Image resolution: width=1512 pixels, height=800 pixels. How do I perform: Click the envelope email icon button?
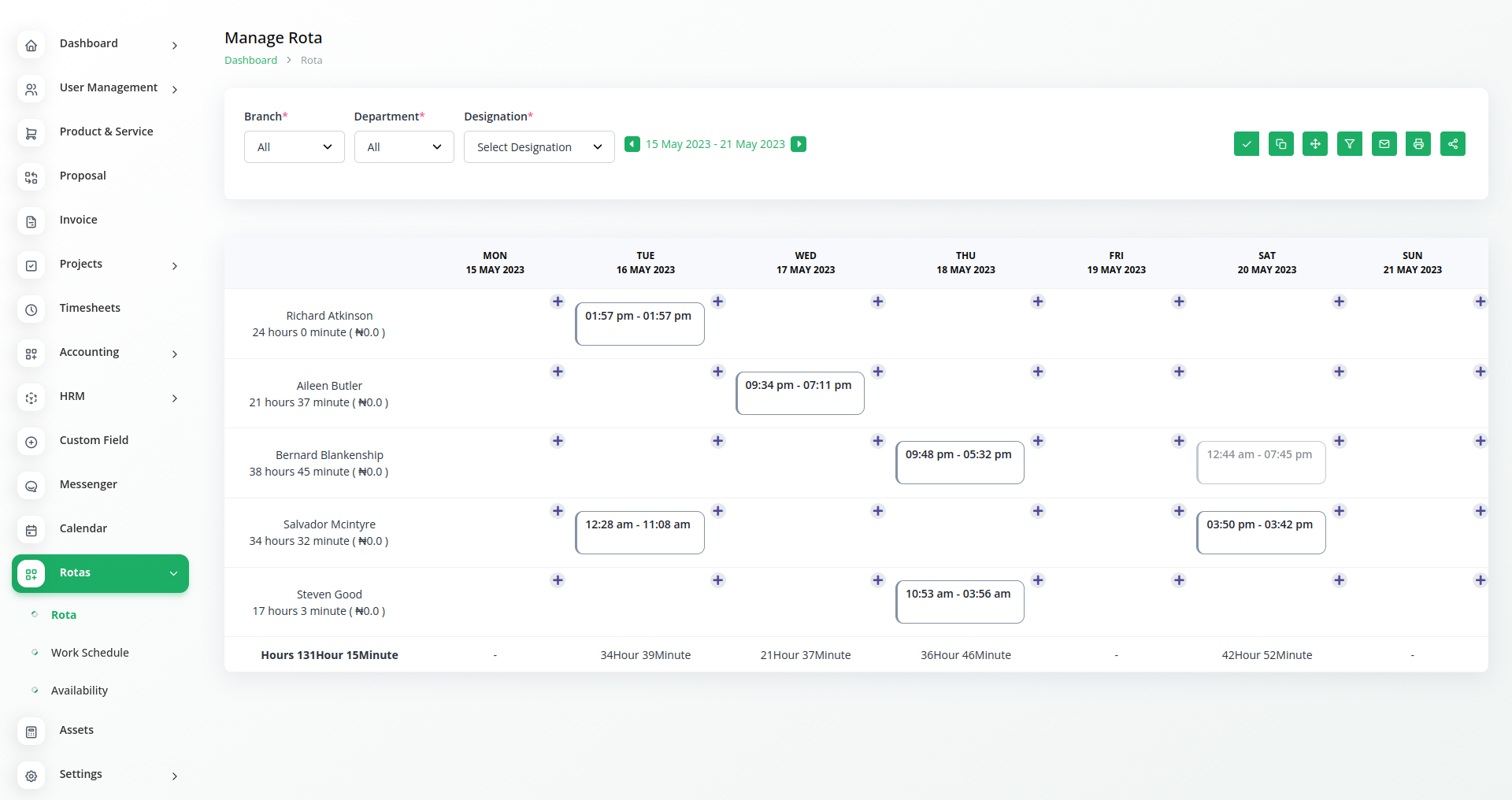point(1384,144)
